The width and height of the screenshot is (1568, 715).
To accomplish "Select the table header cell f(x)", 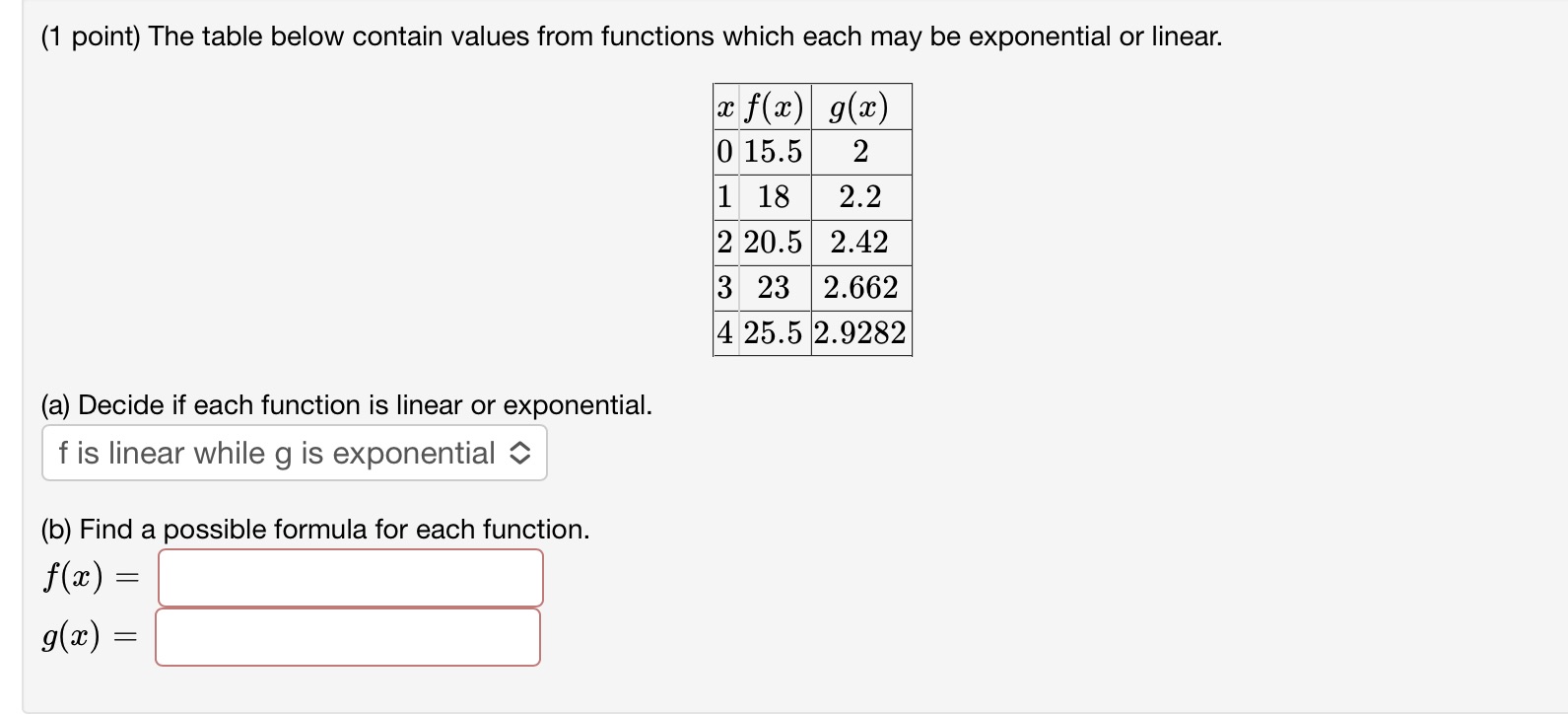I will point(774,107).
